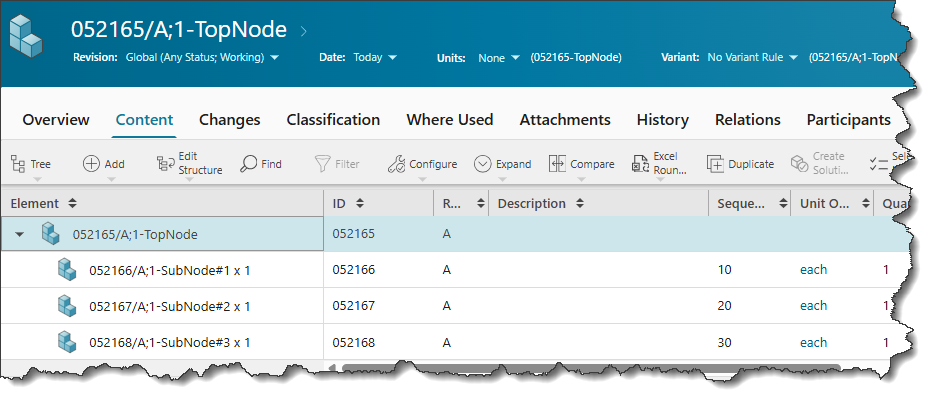Screen dimensions: 937x404
Task: Open the Tree view toolbar icon
Action: pyautogui.click(x=18, y=164)
